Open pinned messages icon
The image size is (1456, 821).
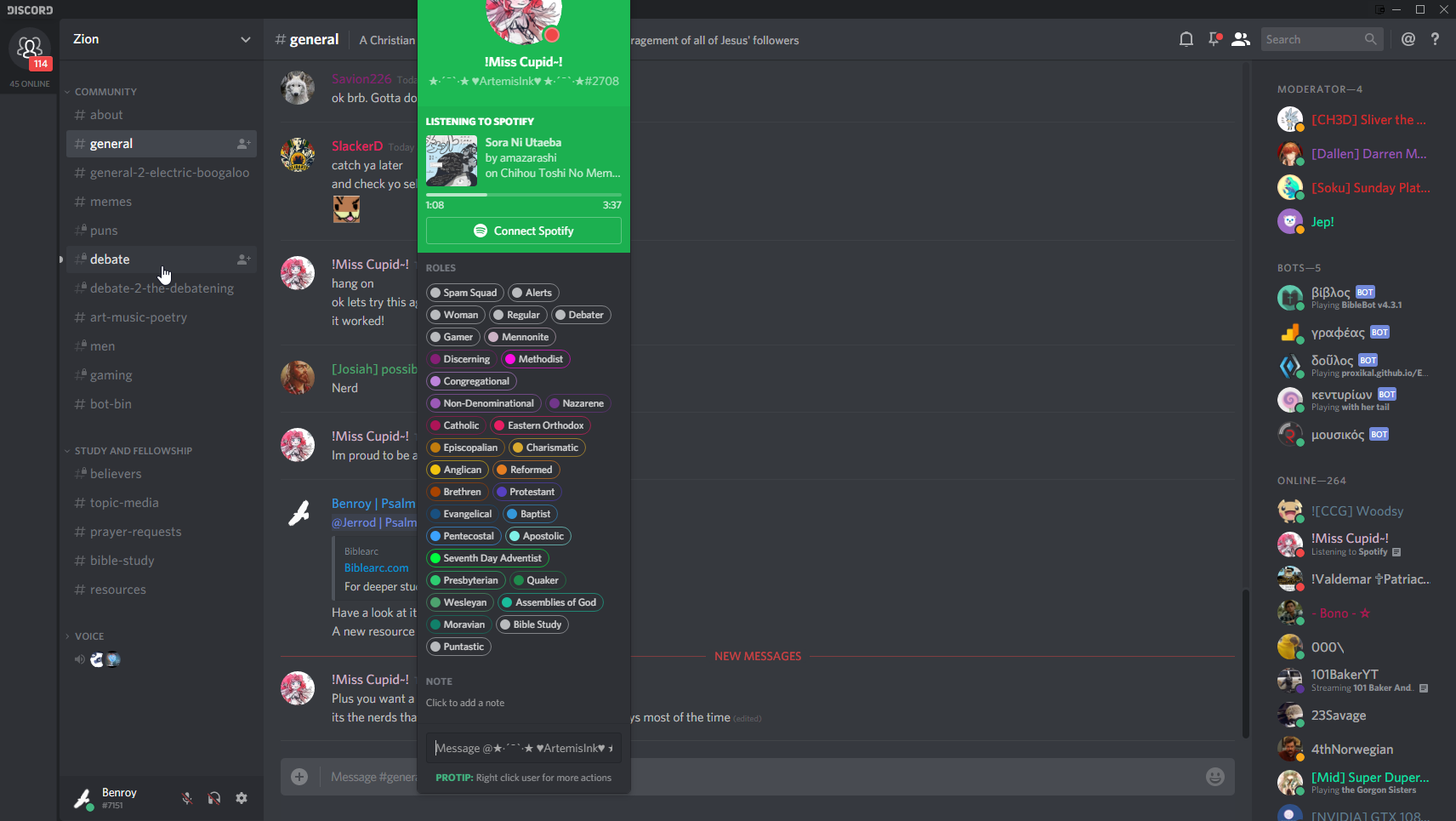(1214, 39)
